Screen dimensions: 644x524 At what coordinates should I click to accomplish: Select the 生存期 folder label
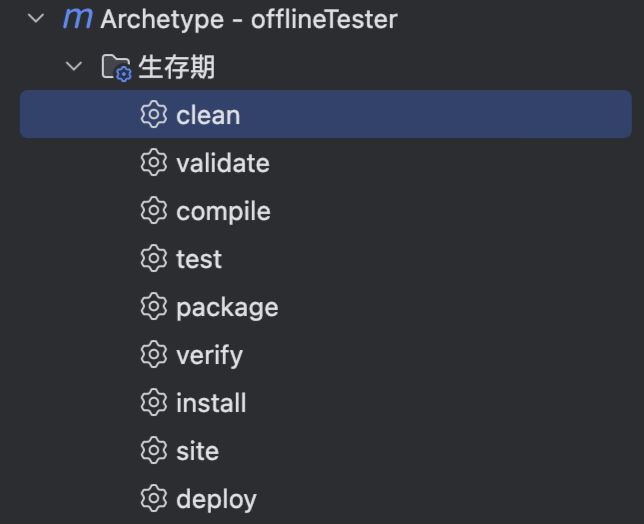pos(176,67)
